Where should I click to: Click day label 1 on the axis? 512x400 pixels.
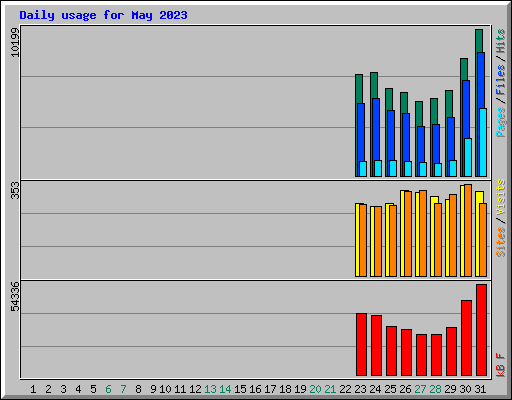pos(33,389)
